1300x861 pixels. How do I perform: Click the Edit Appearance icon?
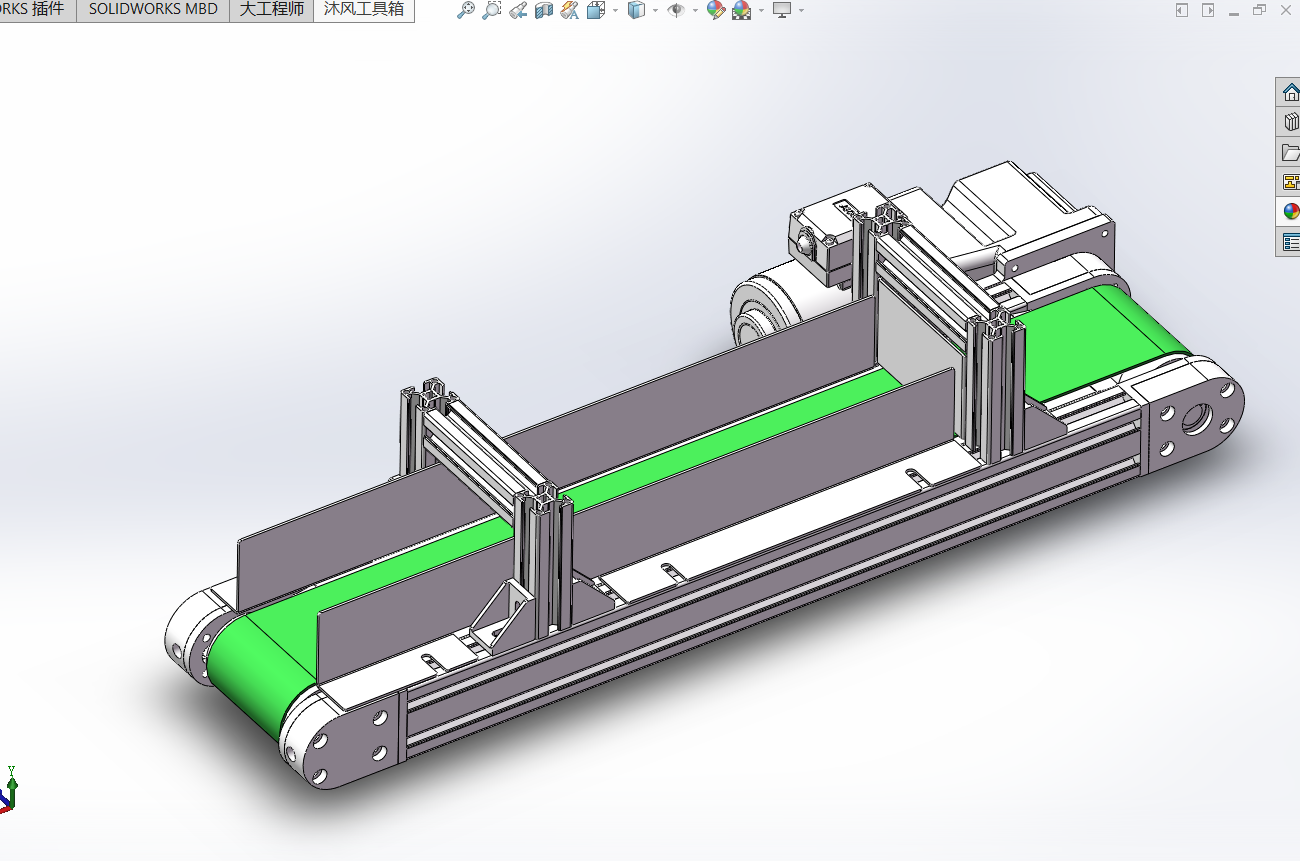pyautogui.click(x=715, y=10)
